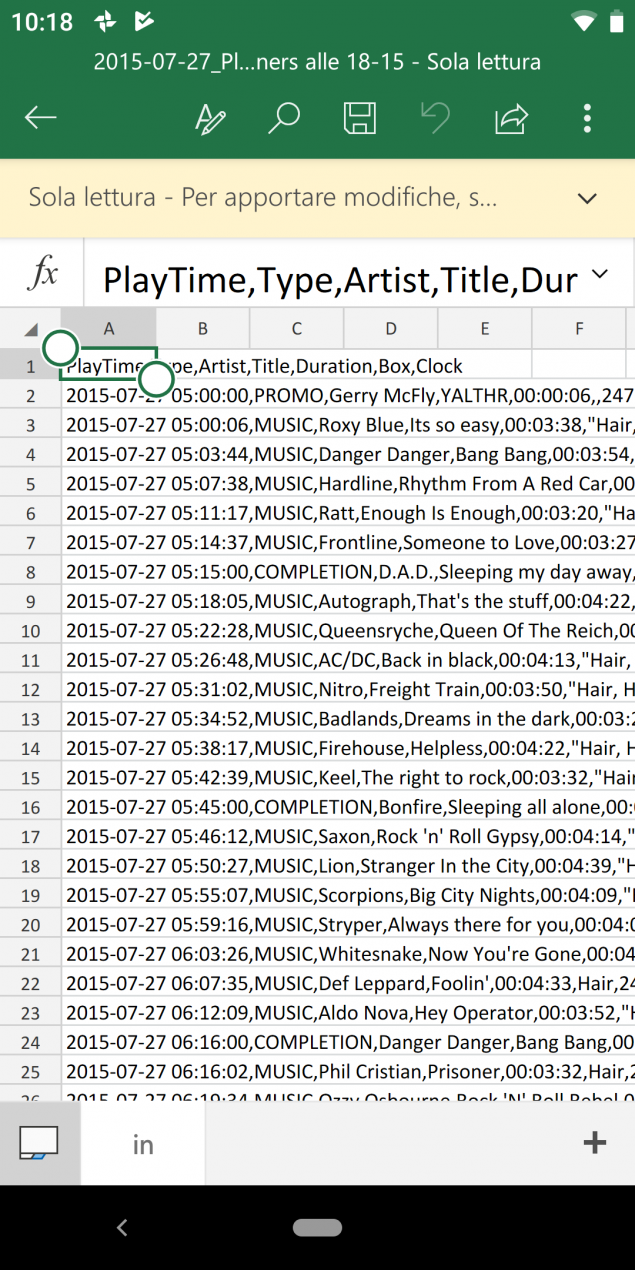
Task: Tap the save floppy disk icon
Action: pos(360,118)
